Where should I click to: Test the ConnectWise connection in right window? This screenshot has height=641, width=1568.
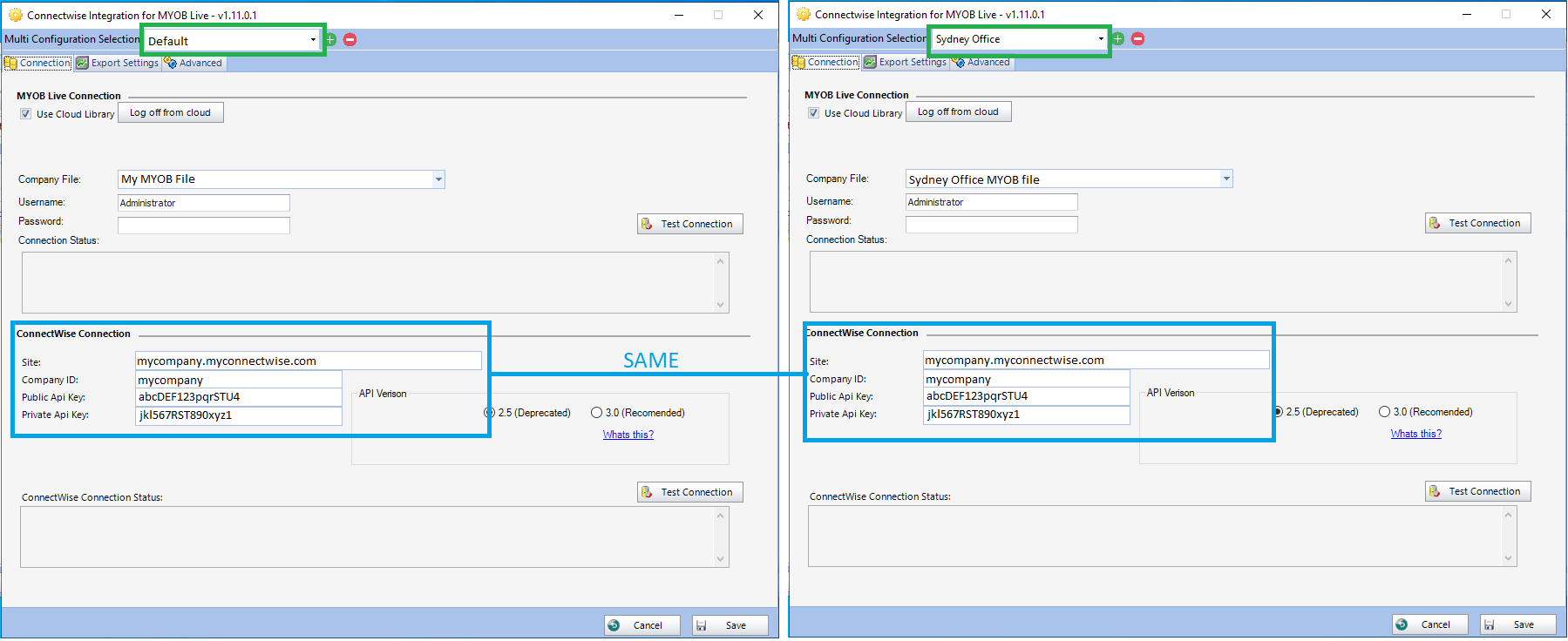coord(1478,491)
